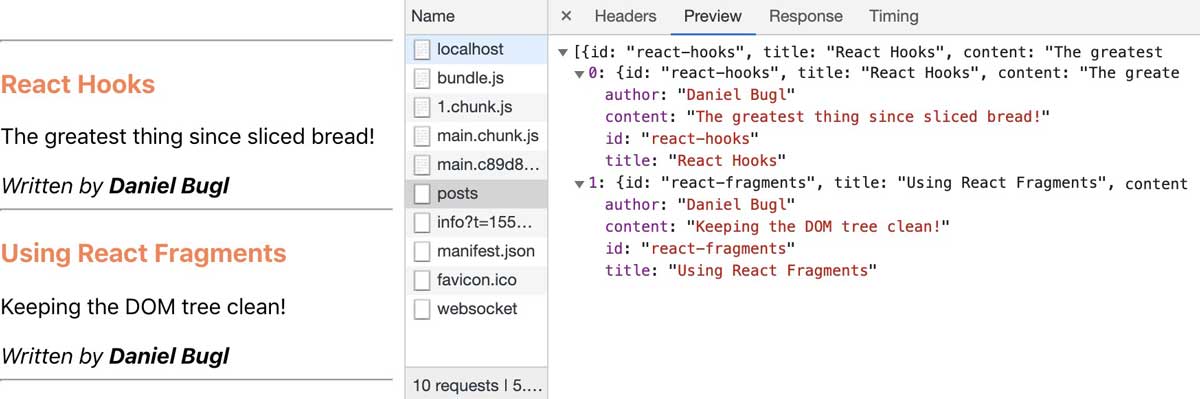The width and height of the screenshot is (1200, 399).
Task: Click the icon beside manifest.json
Action: (x=422, y=251)
